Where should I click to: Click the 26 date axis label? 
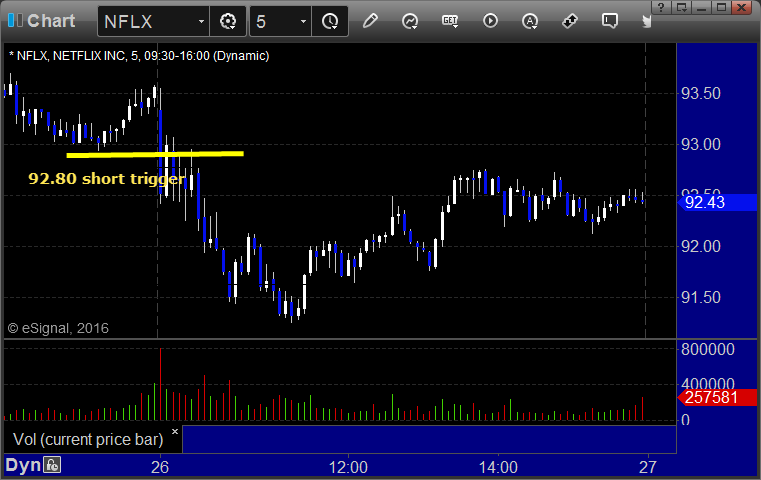(x=160, y=467)
